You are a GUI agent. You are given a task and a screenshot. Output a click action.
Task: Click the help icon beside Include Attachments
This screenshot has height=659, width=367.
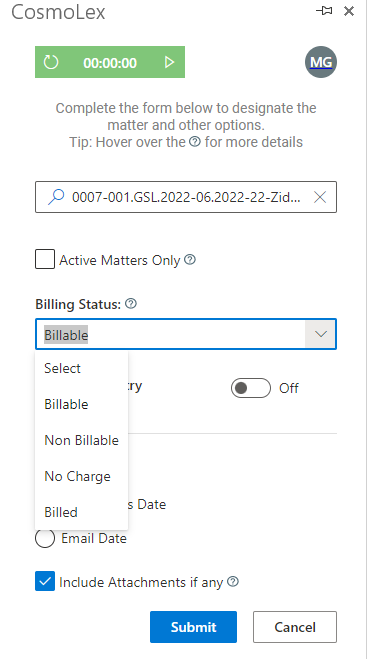pyautogui.click(x=233, y=582)
